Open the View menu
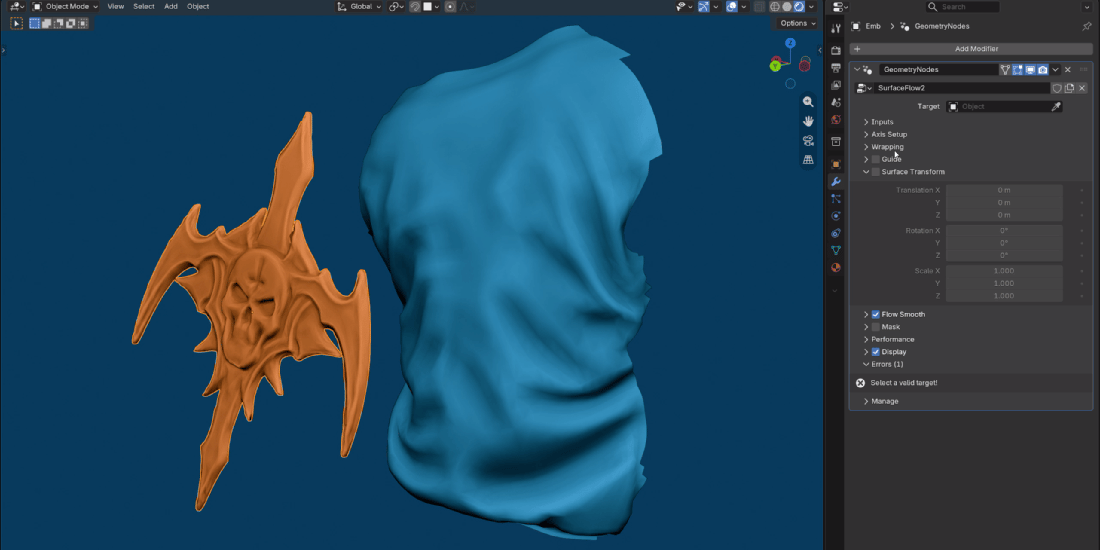The width and height of the screenshot is (1100, 550). tap(116, 6)
